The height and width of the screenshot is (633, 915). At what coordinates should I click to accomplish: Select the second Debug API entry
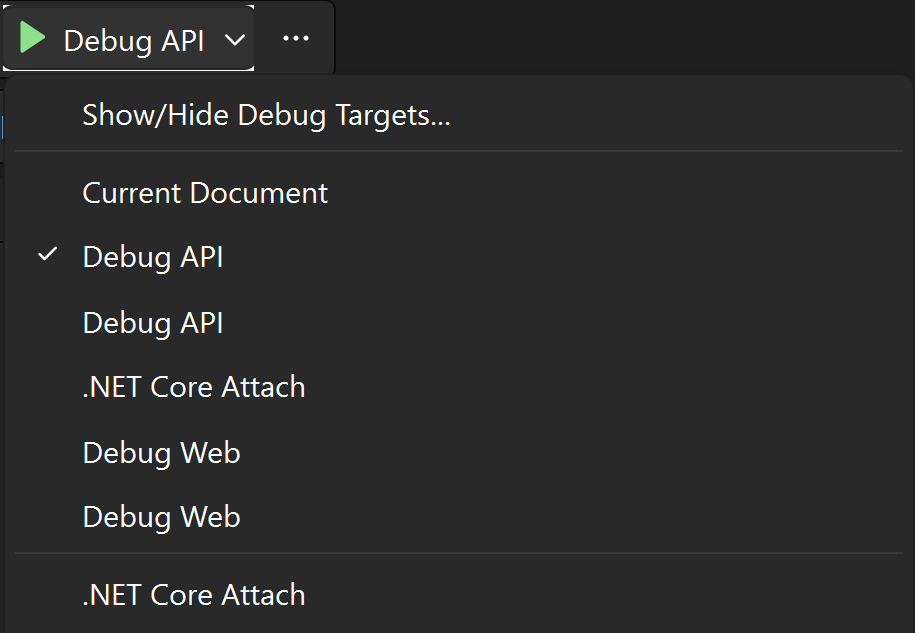click(x=152, y=322)
